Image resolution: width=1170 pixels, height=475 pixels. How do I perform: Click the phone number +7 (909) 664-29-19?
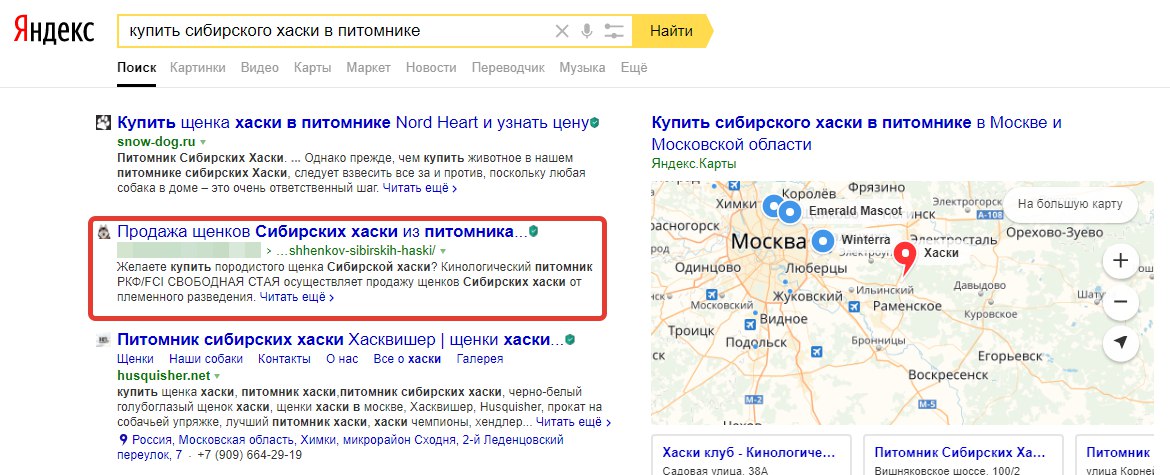pos(250,455)
